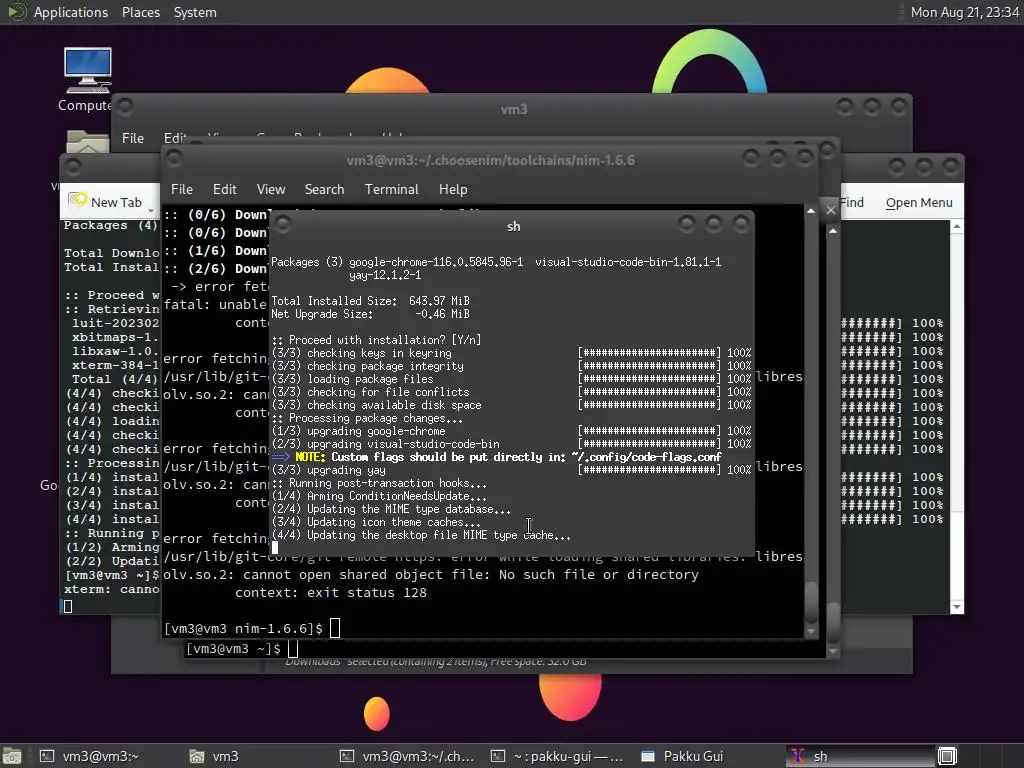Click the New Tab star icon in Konsole
The height and width of the screenshot is (768, 1024).
click(78, 199)
